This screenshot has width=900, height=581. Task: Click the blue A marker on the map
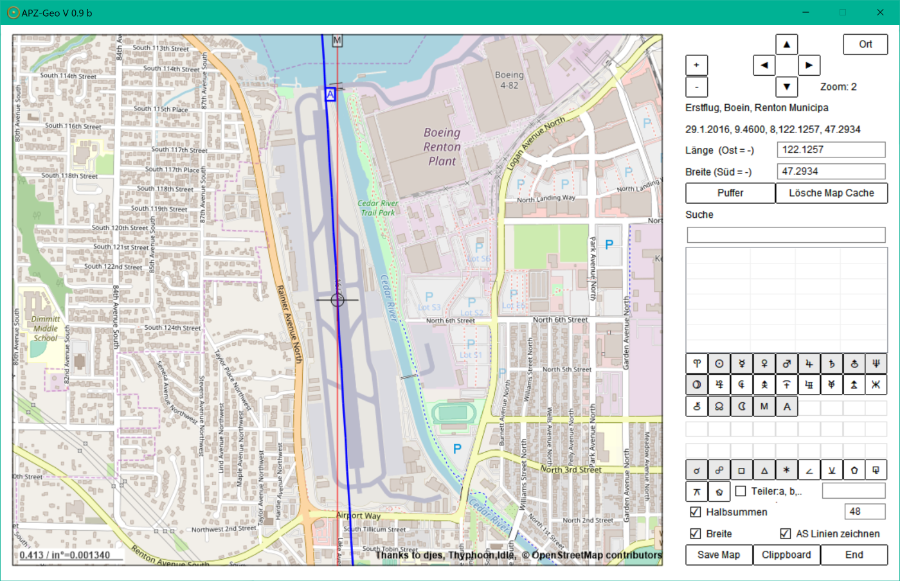[x=330, y=95]
